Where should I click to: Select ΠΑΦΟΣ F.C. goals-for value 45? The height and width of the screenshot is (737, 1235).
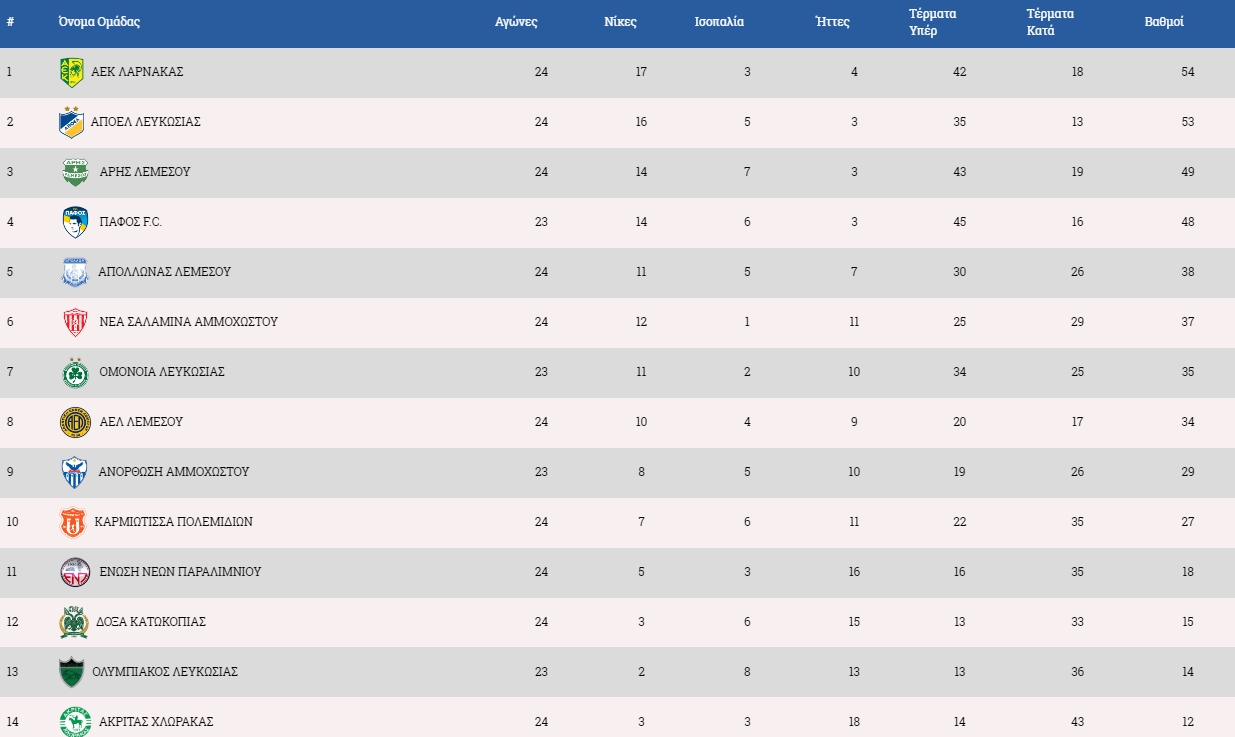pyautogui.click(x=960, y=222)
